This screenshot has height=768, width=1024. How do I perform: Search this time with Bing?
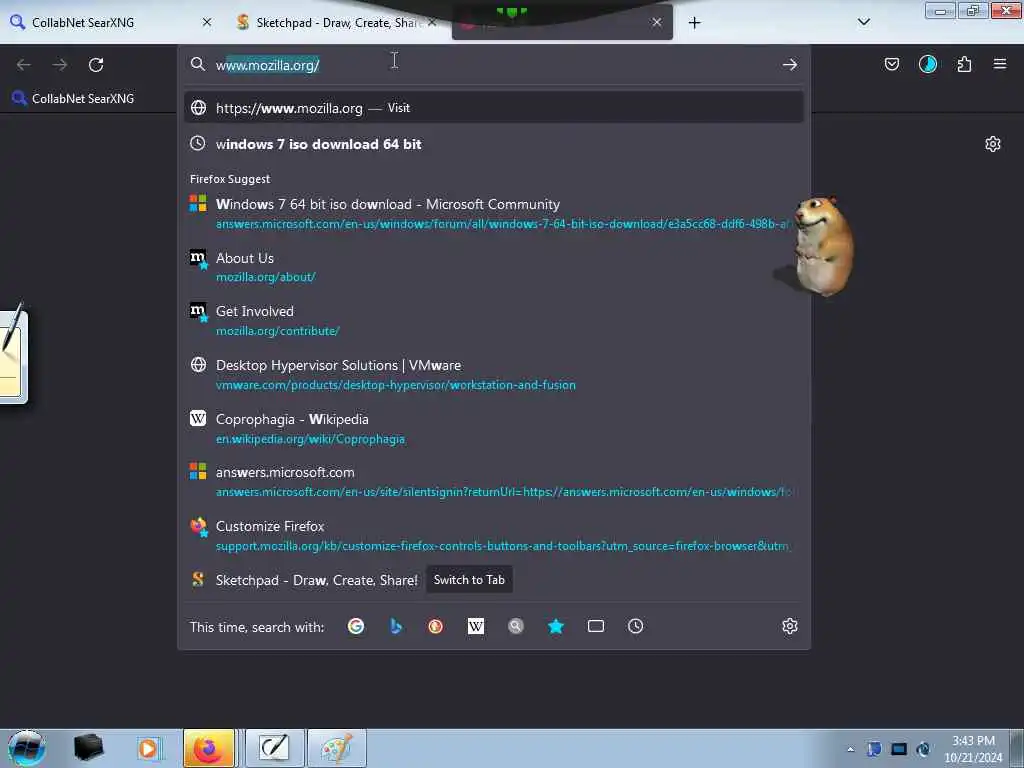coord(396,626)
